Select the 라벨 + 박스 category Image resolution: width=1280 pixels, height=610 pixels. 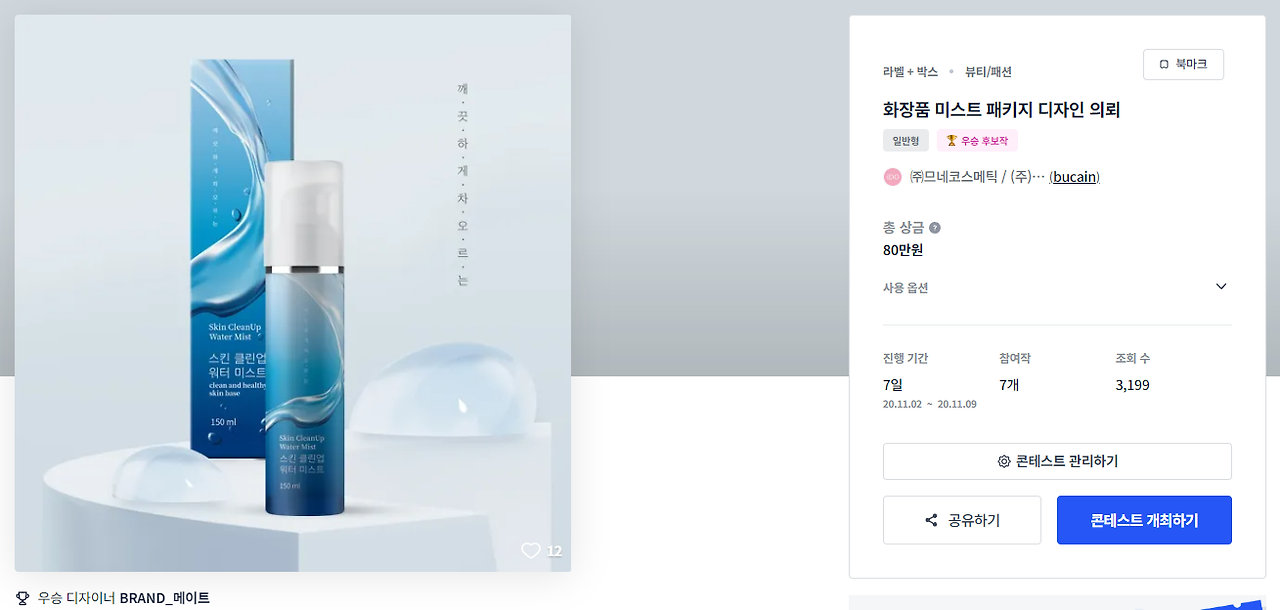pyautogui.click(x=910, y=72)
